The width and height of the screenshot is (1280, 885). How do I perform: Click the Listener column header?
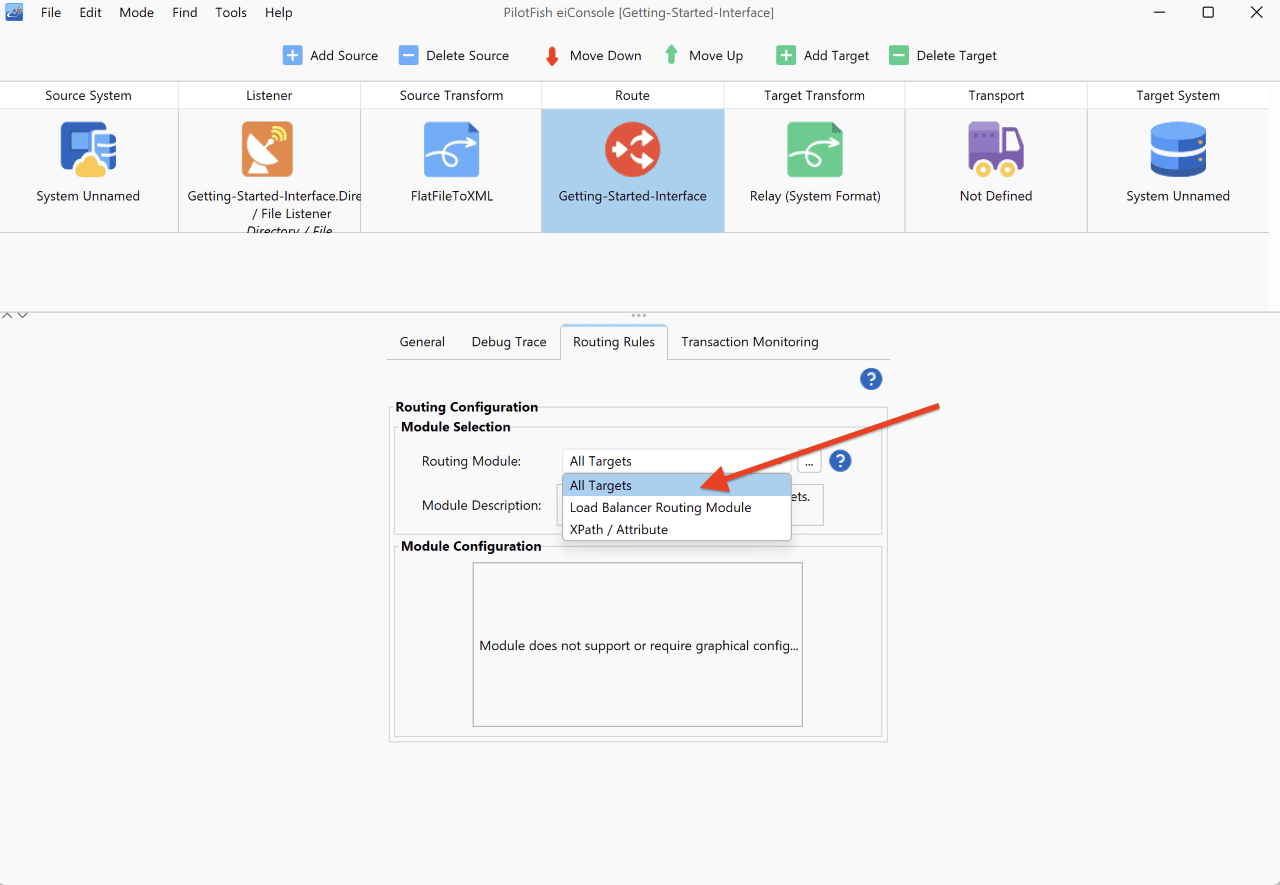pyautogui.click(x=270, y=95)
